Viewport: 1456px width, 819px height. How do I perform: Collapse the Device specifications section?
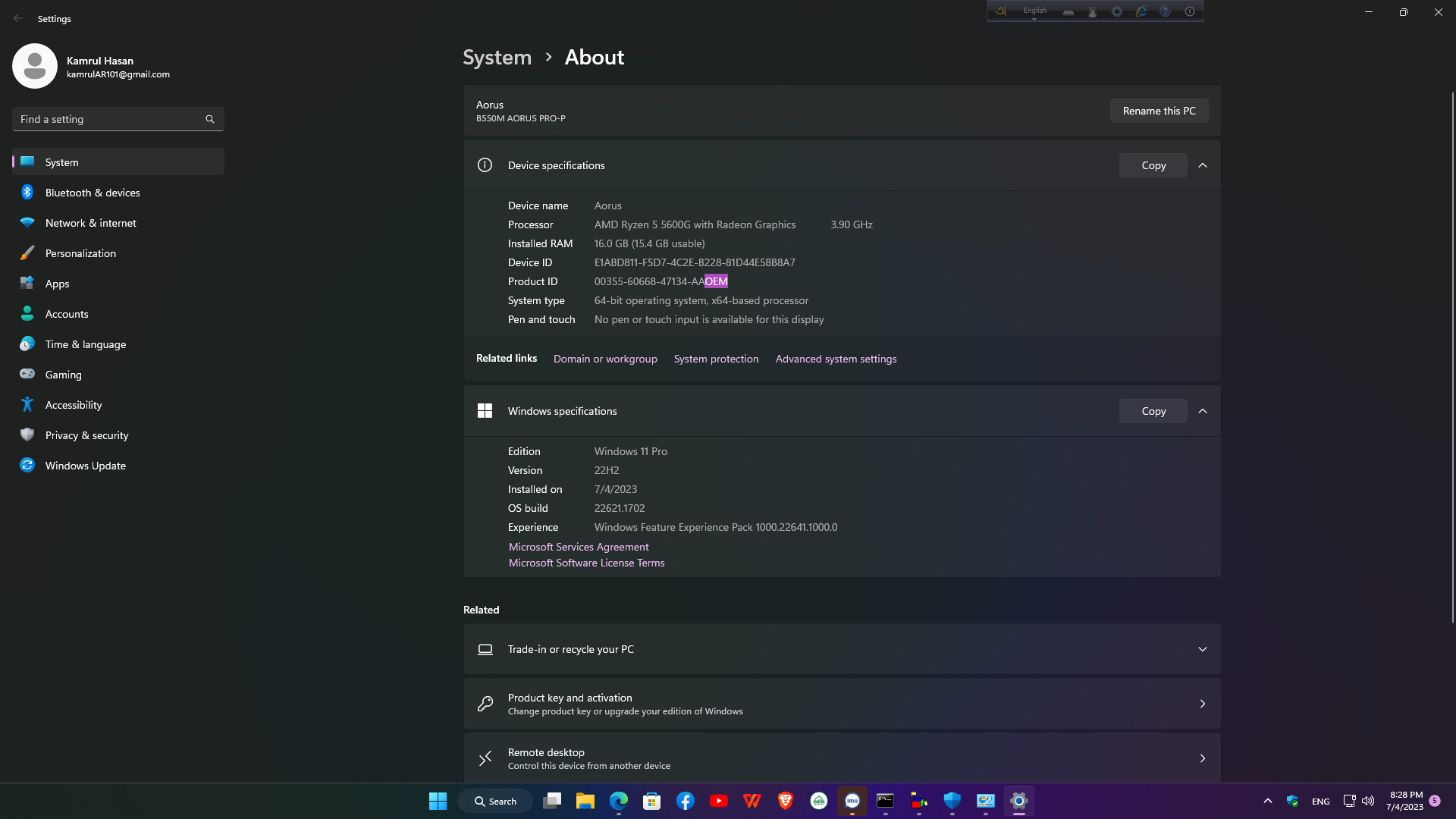pyautogui.click(x=1203, y=165)
